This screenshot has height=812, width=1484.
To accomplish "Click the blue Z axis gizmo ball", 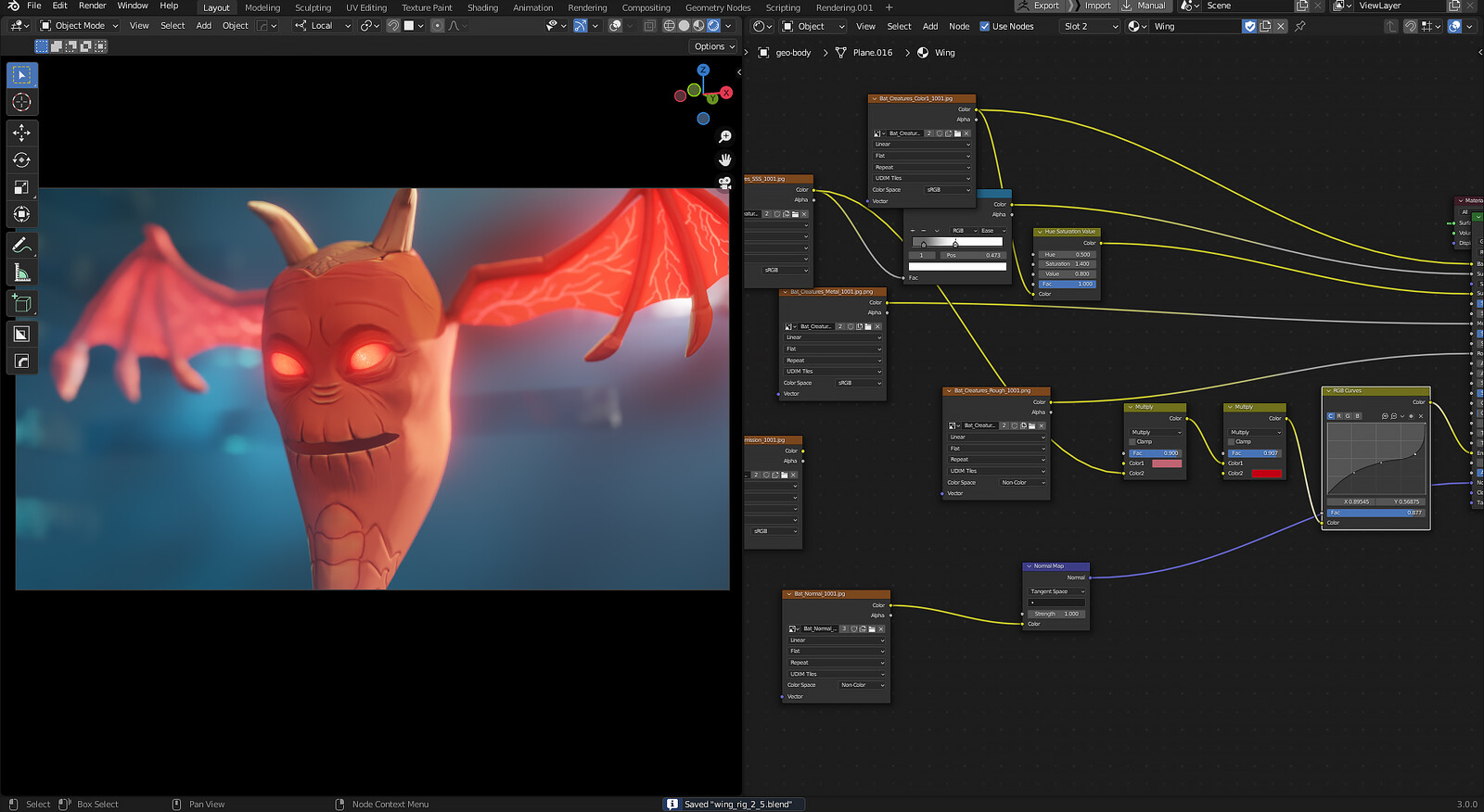I will [x=703, y=70].
